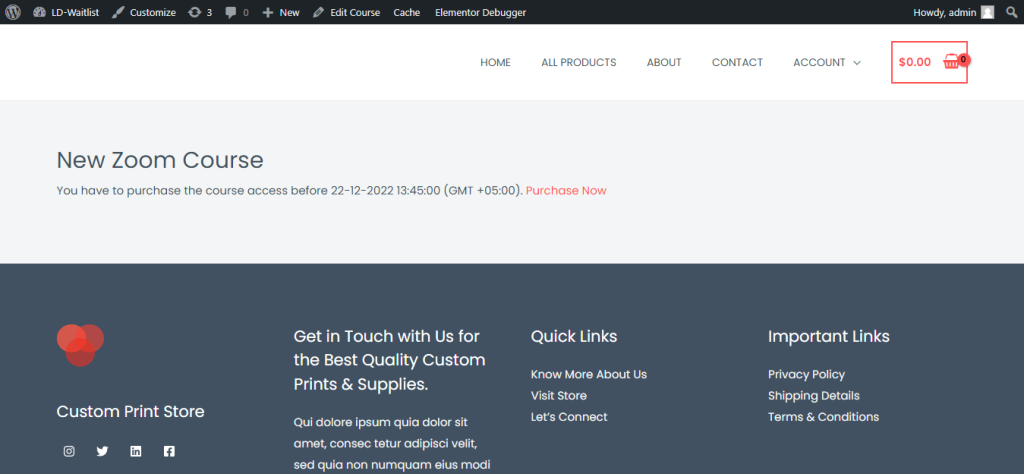Open the Facebook profile icon
Image resolution: width=1024 pixels, height=474 pixels.
[169, 451]
